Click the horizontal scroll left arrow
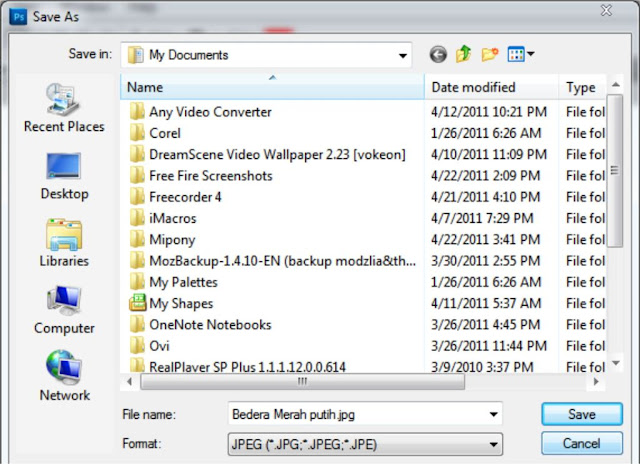The image size is (640, 464). (x=129, y=382)
